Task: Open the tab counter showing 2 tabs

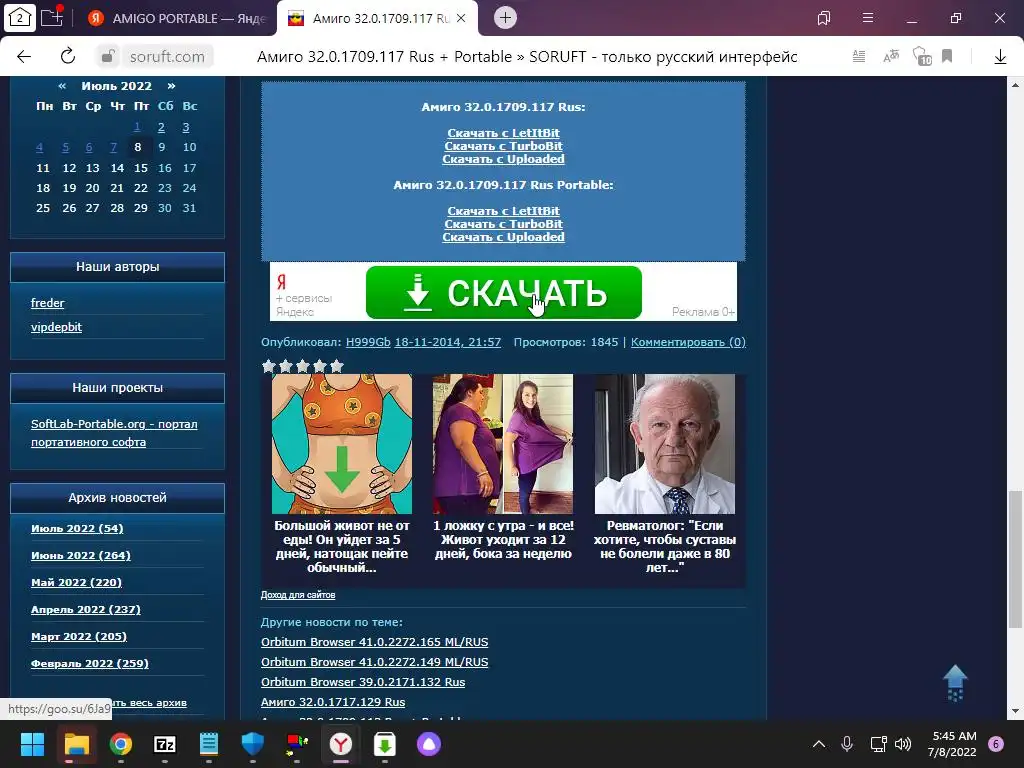Action: coord(20,18)
